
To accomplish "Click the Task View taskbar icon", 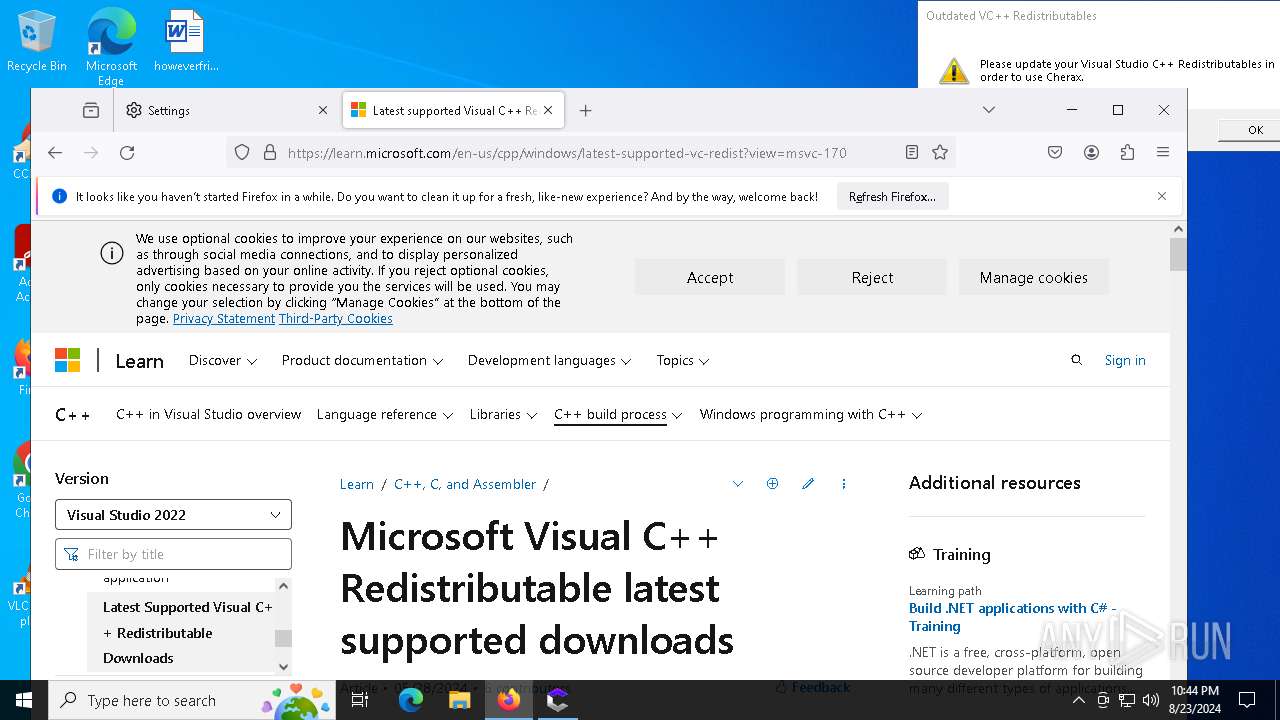I will [x=360, y=700].
